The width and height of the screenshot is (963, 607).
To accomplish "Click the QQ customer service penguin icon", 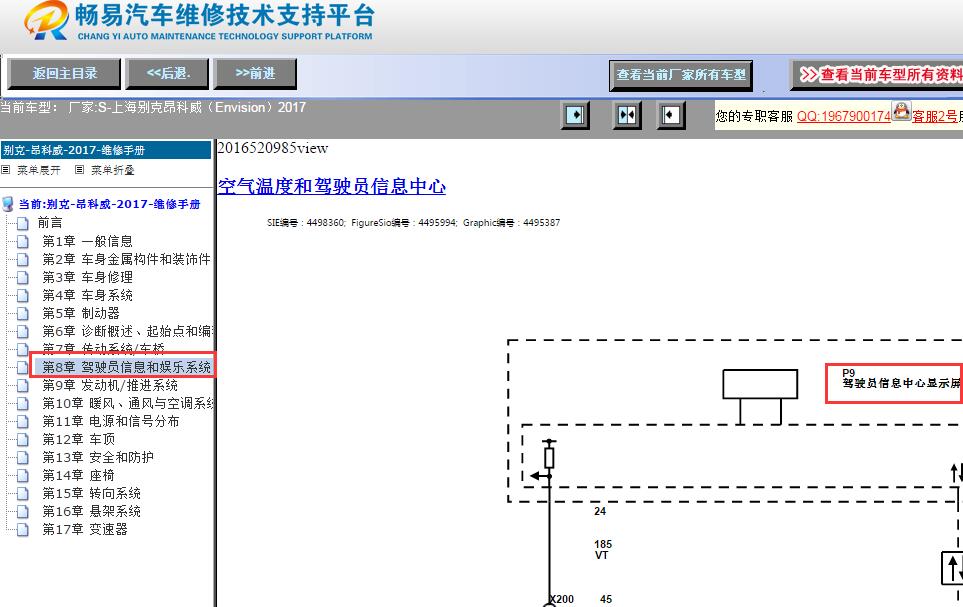I will point(901,111).
